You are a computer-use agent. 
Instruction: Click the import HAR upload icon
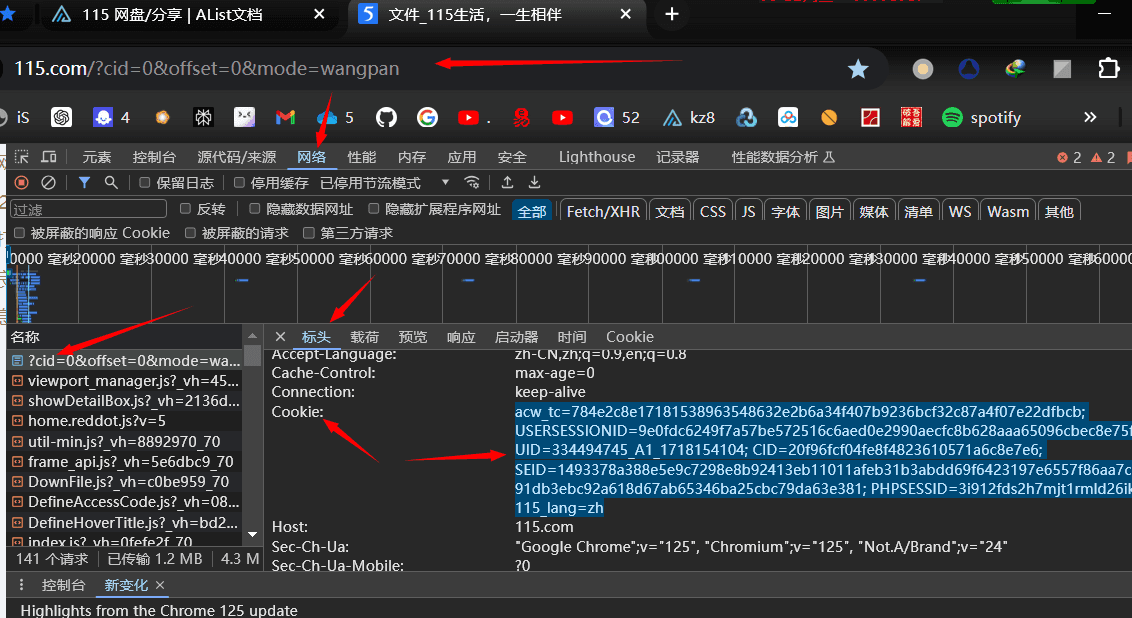click(x=508, y=183)
